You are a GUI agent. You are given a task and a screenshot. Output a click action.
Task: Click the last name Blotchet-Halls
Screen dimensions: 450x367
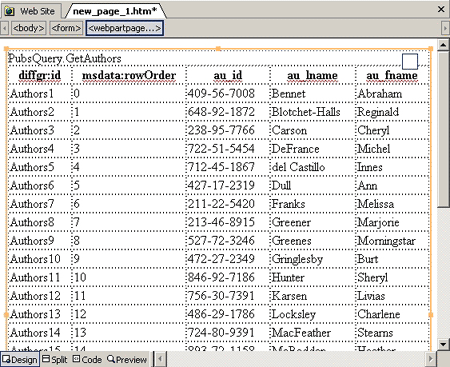pyautogui.click(x=306, y=112)
